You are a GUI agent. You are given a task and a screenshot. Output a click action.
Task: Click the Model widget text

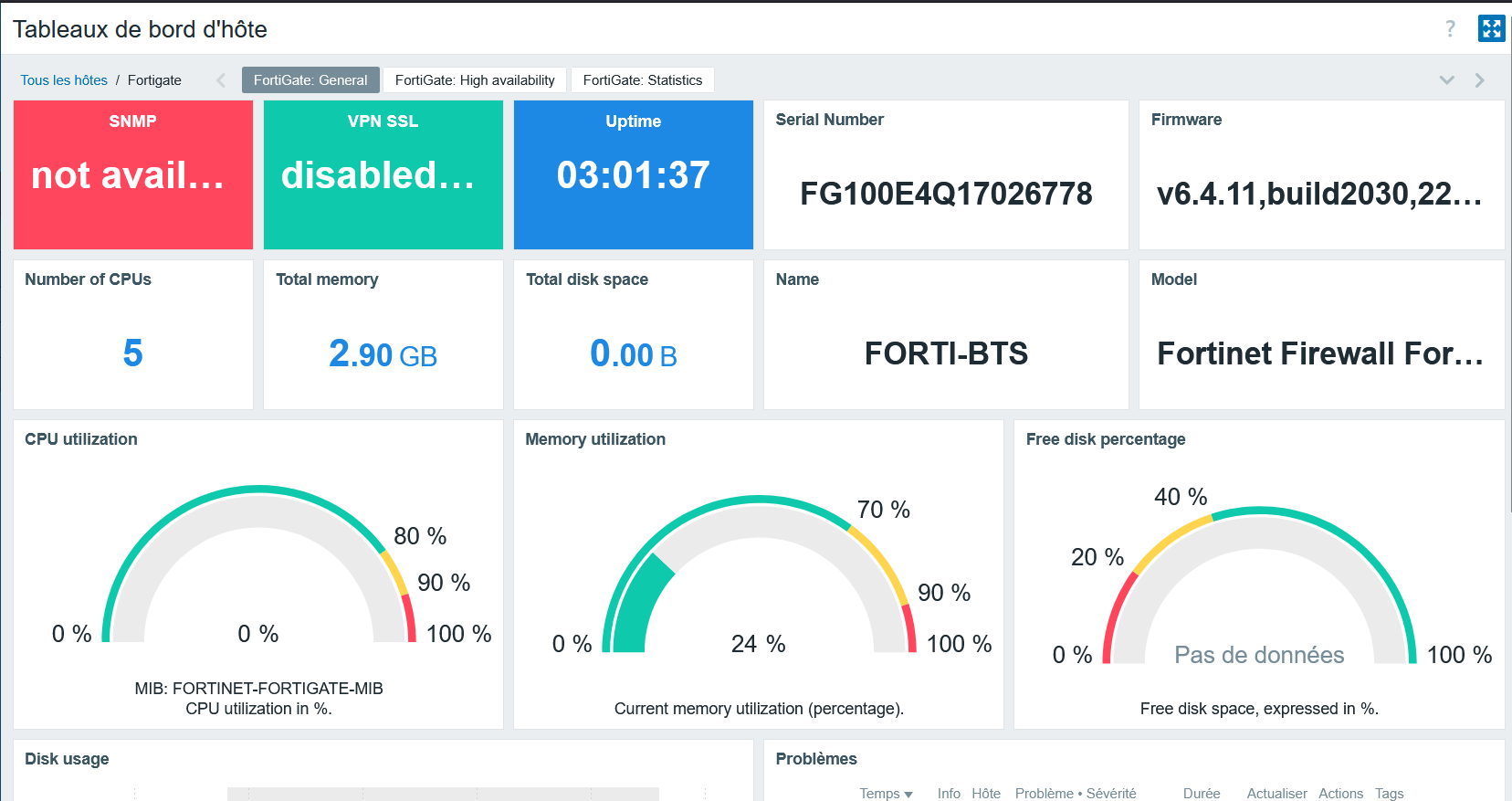[1319, 353]
